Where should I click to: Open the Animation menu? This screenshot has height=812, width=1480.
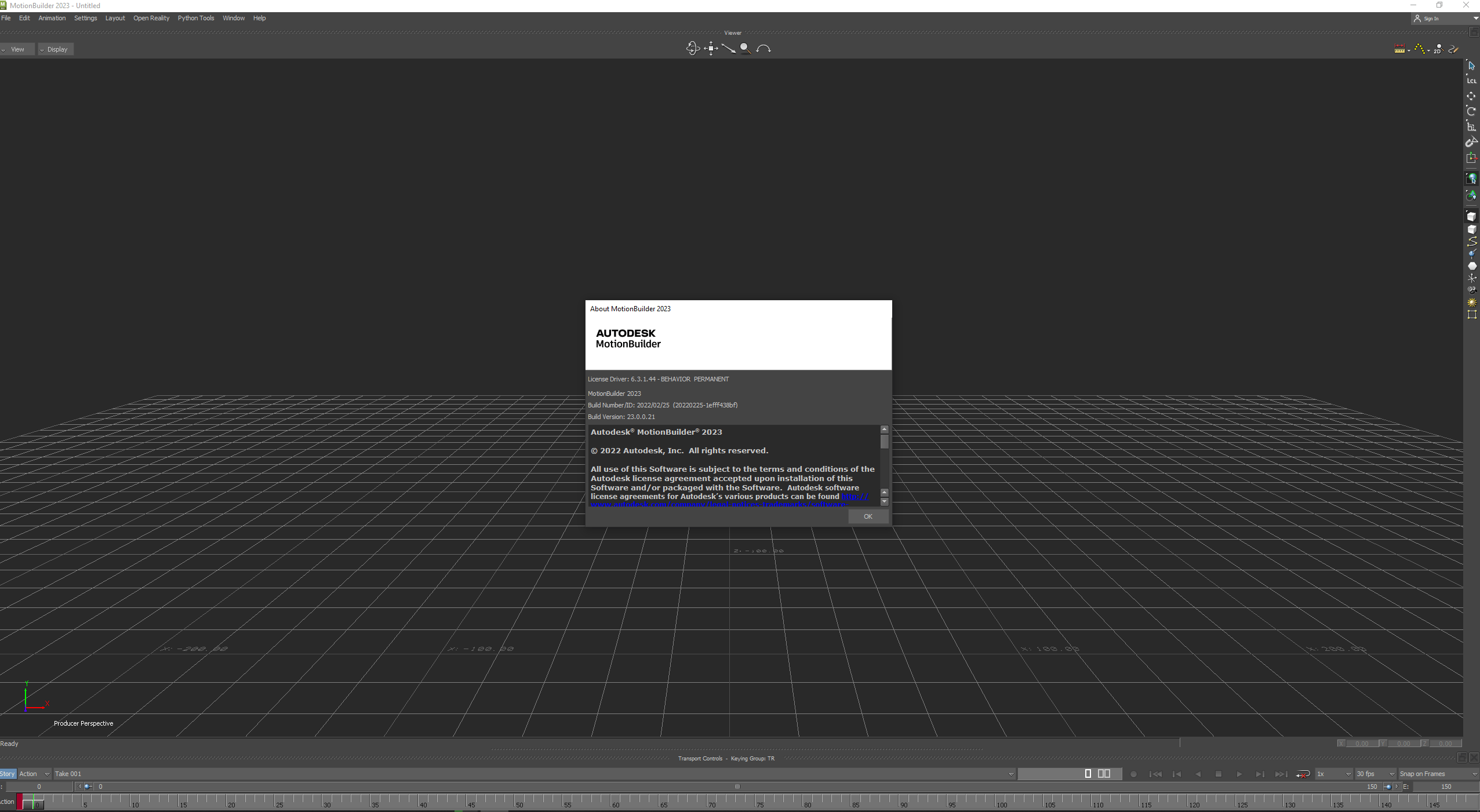(52, 18)
